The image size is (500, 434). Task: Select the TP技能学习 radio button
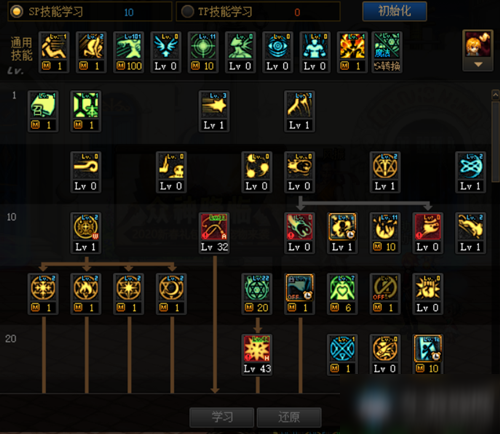pos(187,12)
